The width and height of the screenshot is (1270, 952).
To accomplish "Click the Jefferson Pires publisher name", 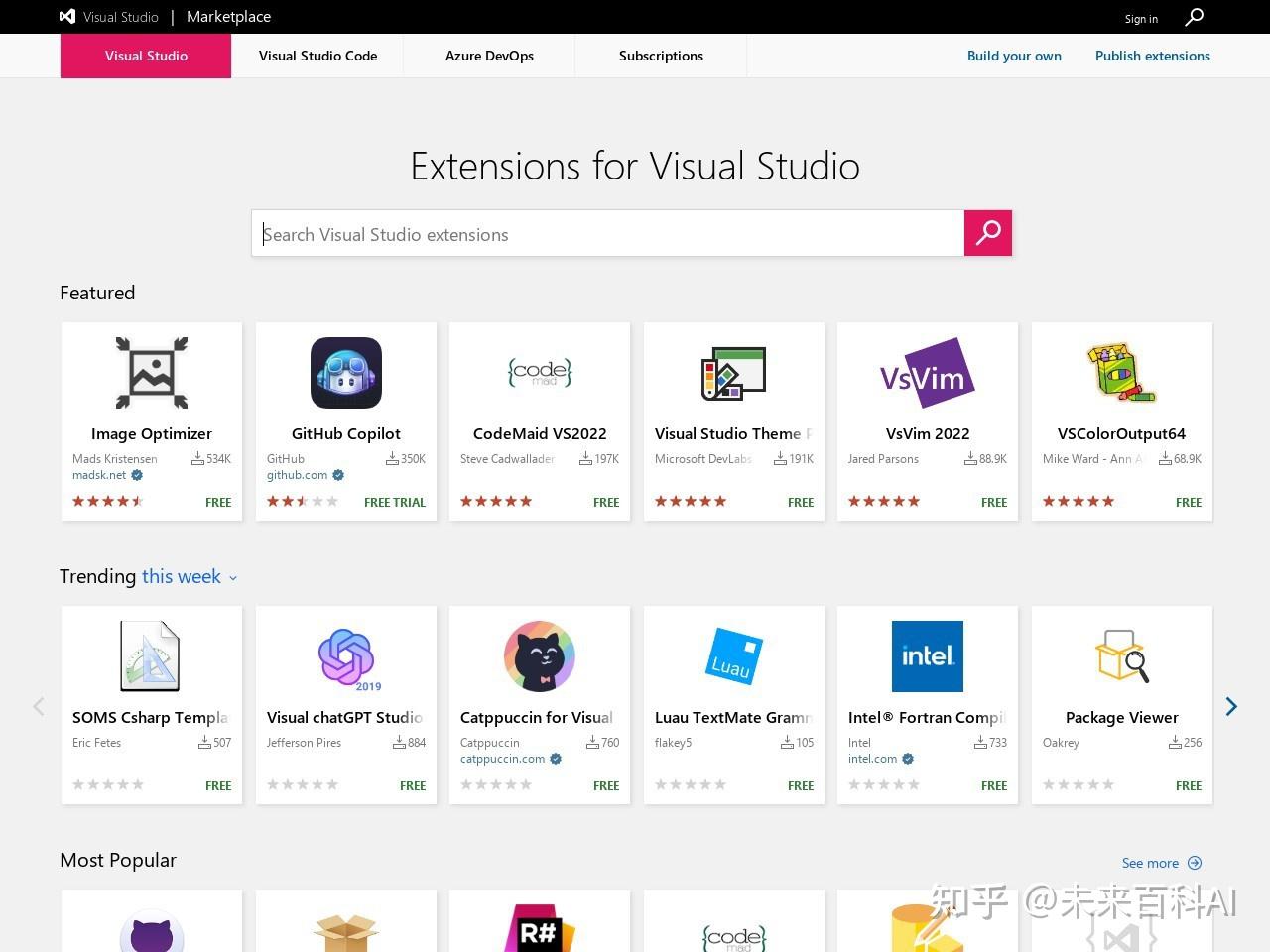I will click(304, 743).
